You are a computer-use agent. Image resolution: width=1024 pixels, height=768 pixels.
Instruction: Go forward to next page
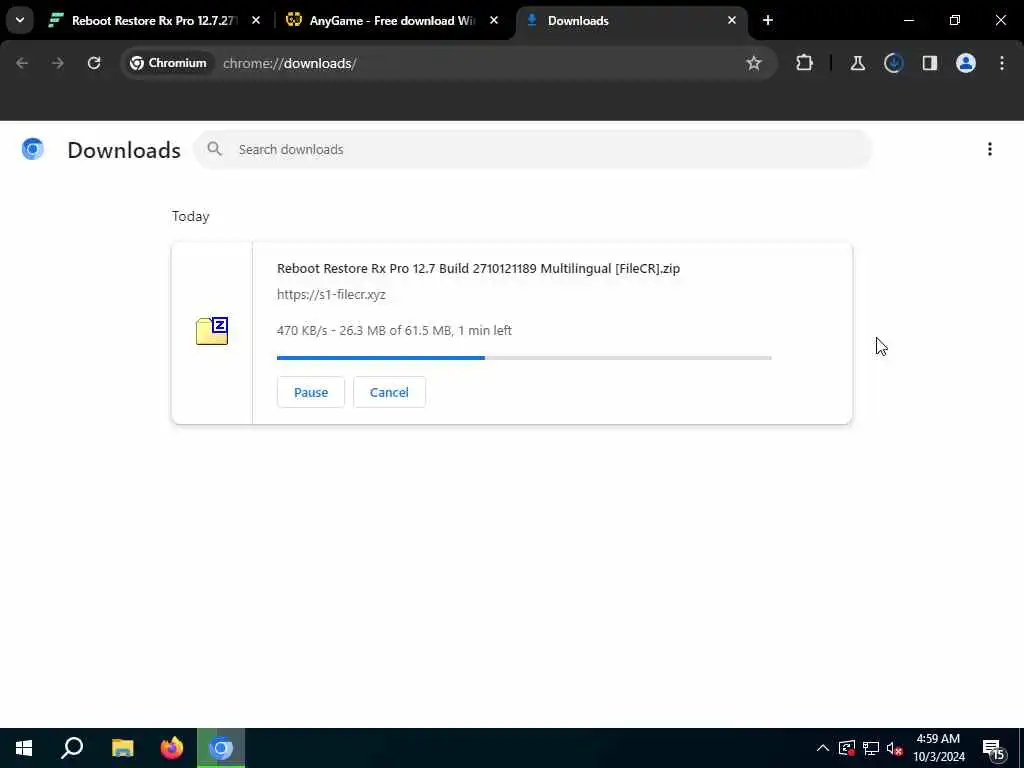click(58, 63)
